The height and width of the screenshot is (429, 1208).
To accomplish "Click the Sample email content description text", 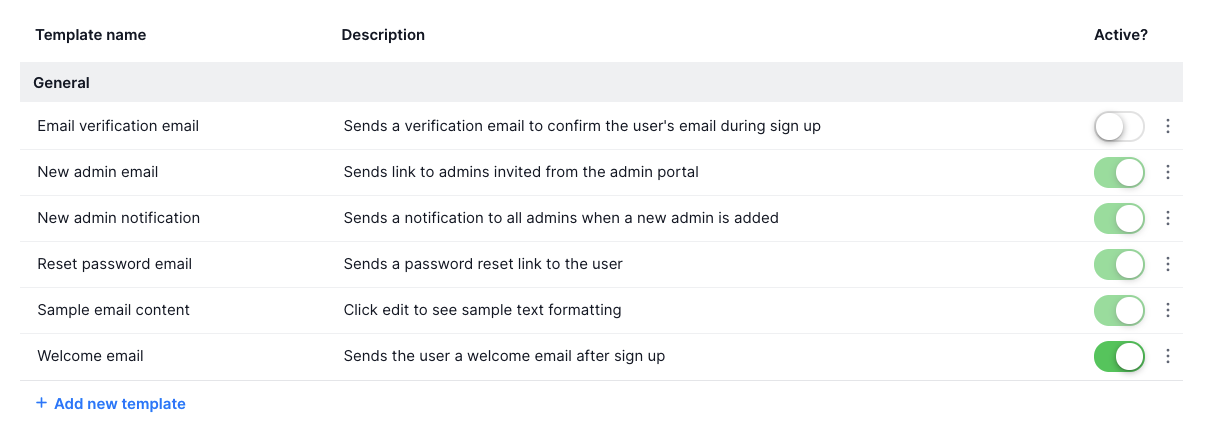I will (x=482, y=310).
